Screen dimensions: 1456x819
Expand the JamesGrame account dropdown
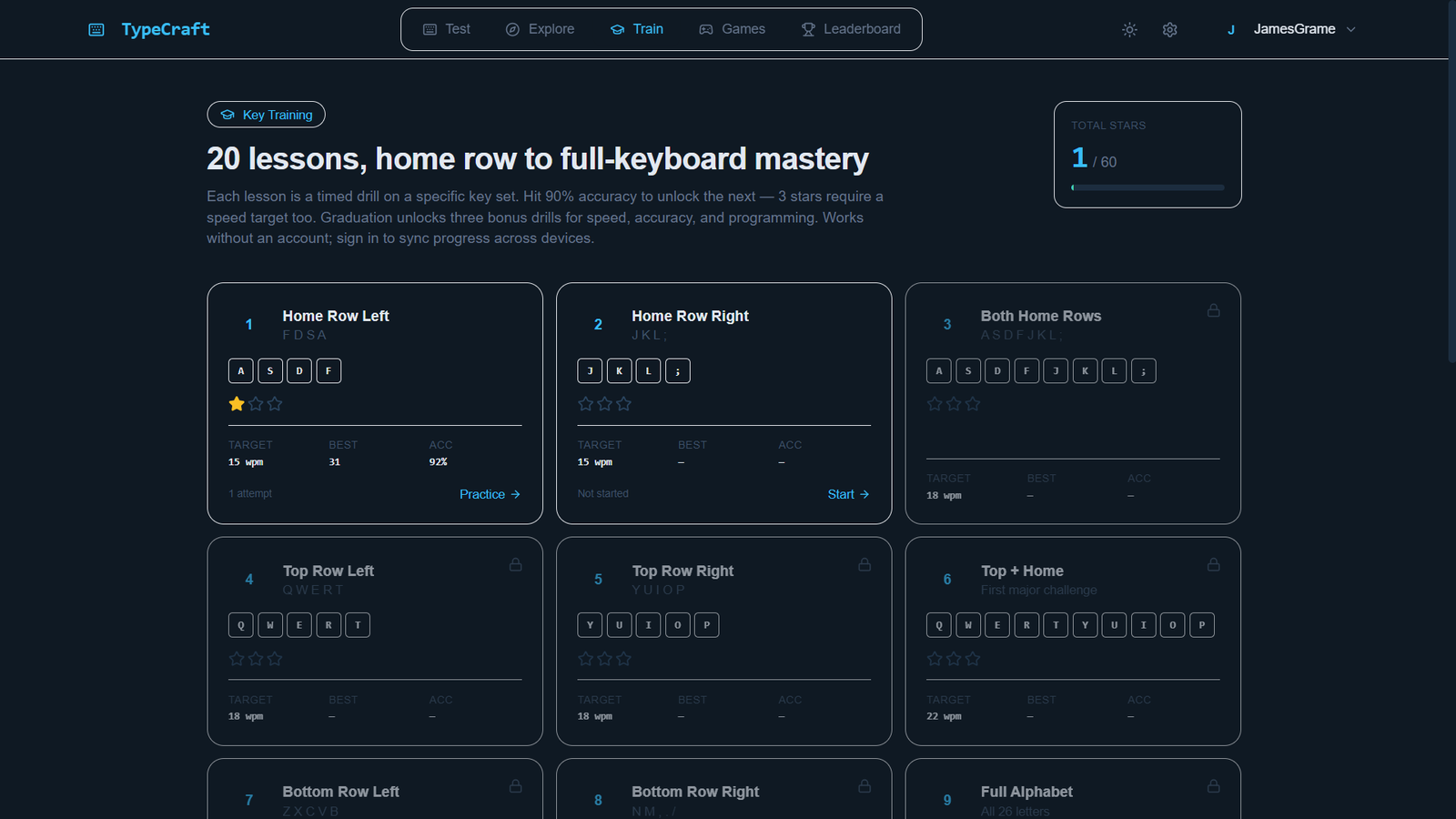[x=1350, y=30]
